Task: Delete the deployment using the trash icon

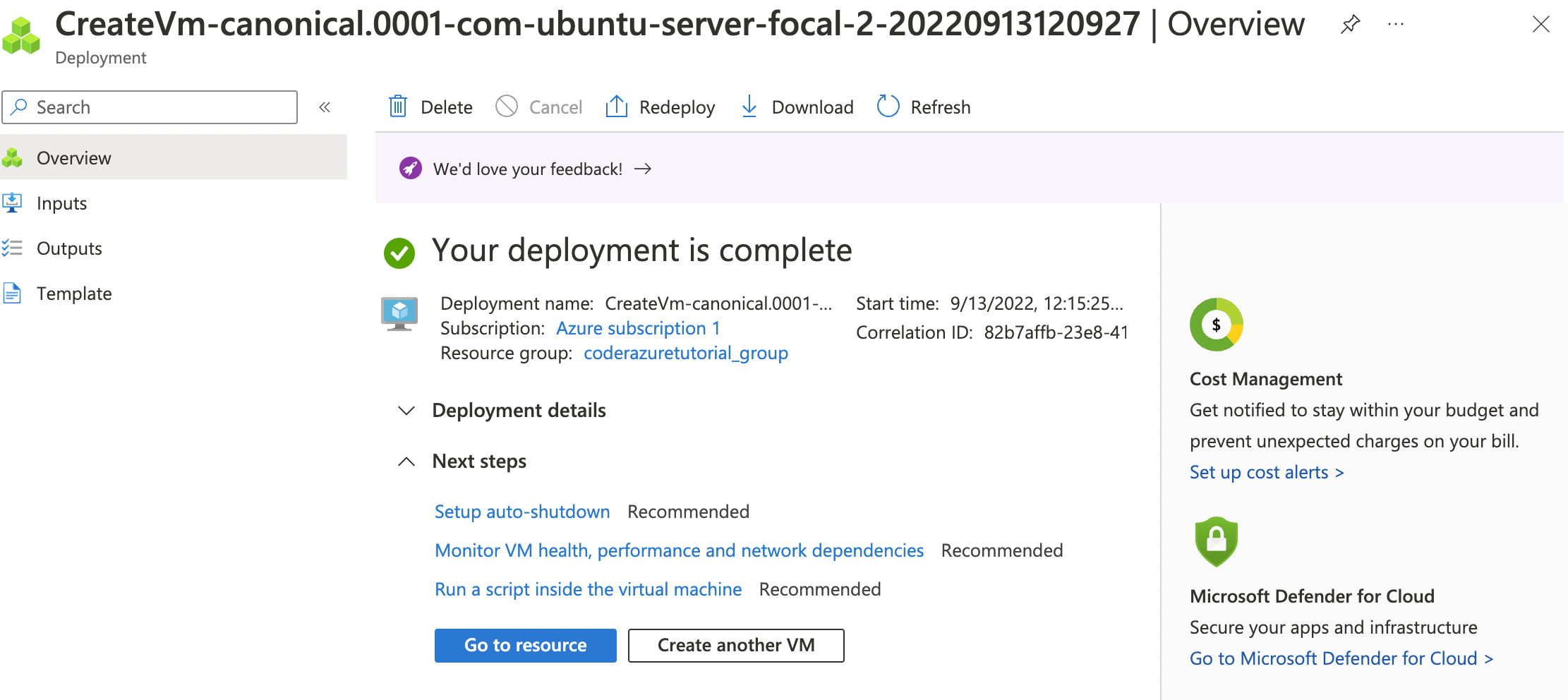Action: pos(397,107)
